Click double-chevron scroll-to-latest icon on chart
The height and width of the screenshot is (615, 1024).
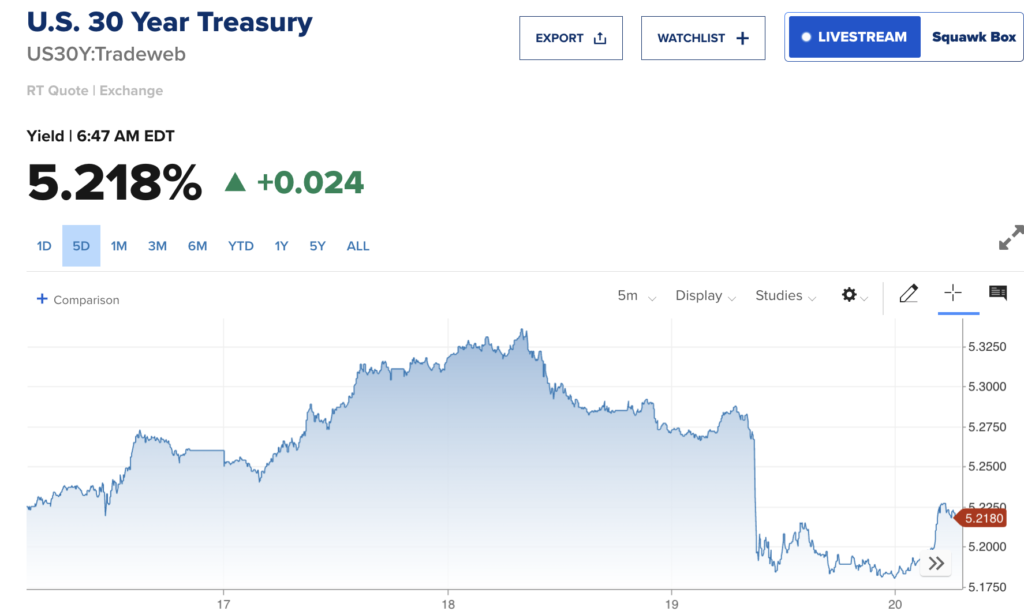(936, 563)
